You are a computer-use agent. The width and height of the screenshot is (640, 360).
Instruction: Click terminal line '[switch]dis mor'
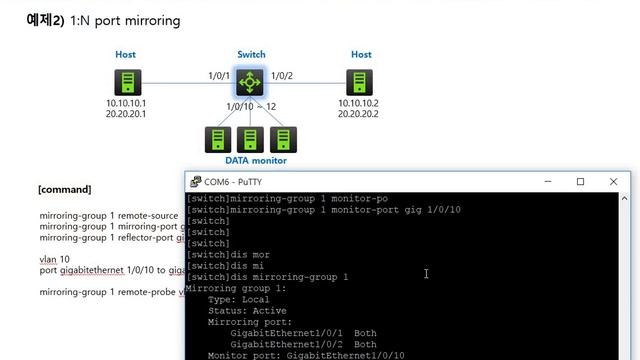click(x=228, y=255)
